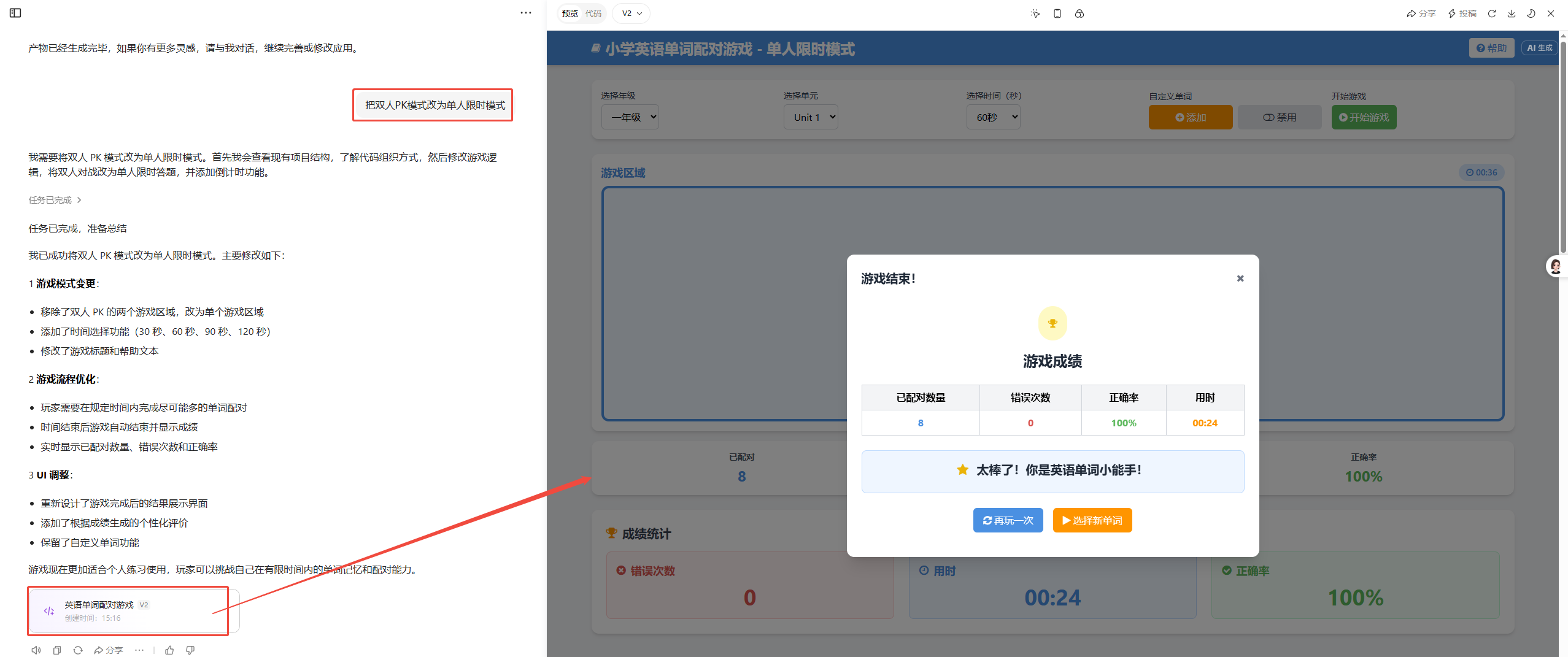The height and width of the screenshot is (657, 1568).
Task: Open the 一年级 grade dropdown
Action: tap(630, 117)
